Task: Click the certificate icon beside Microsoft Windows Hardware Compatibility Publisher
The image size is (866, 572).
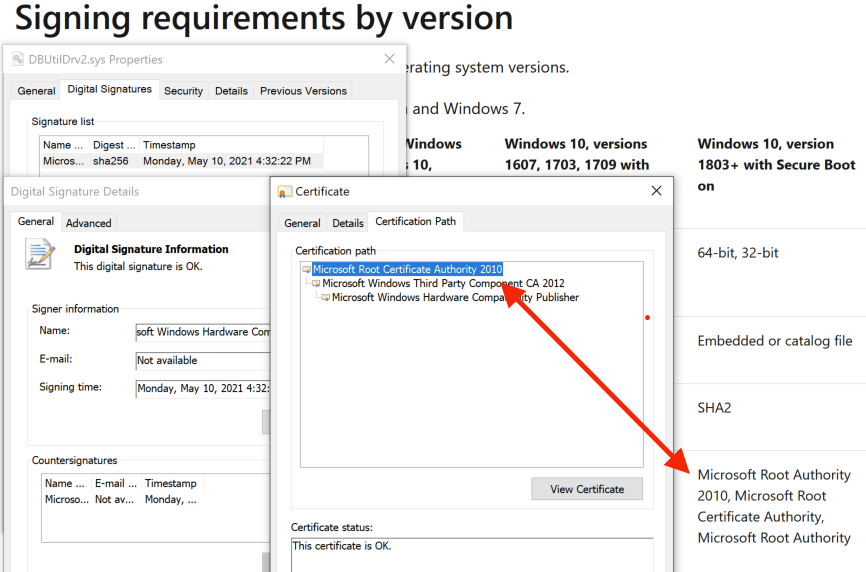Action: [326, 297]
